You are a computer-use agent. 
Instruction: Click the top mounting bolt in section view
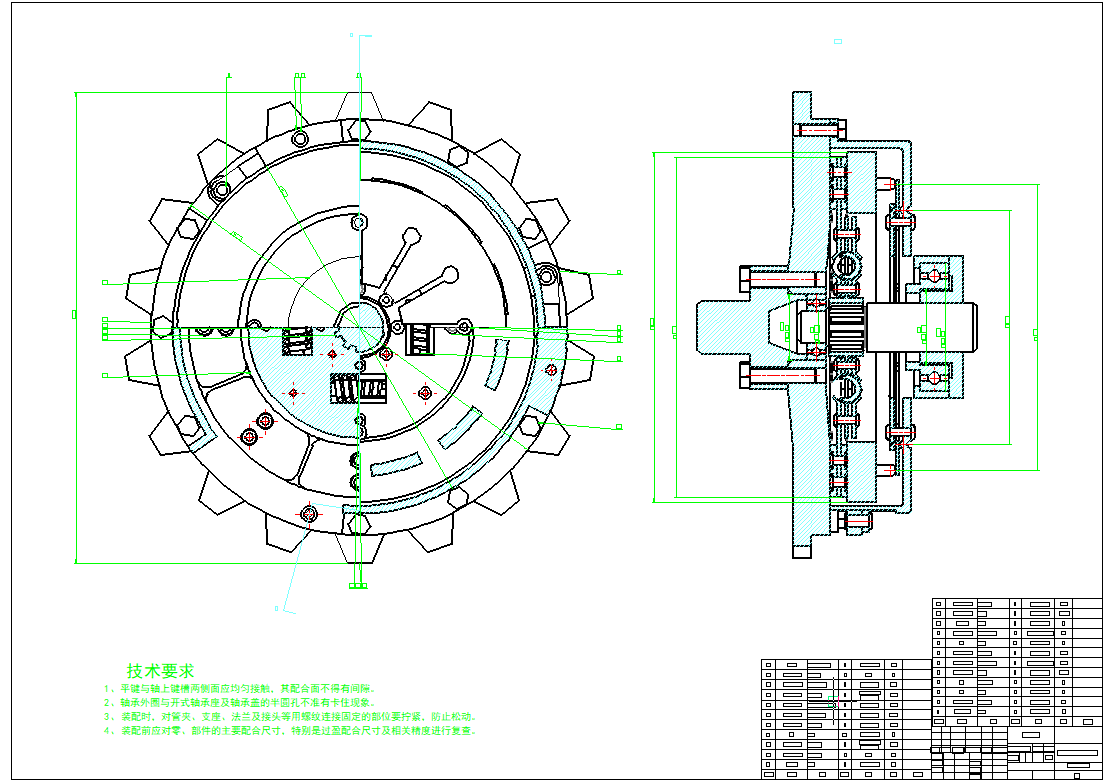tap(822, 129)
